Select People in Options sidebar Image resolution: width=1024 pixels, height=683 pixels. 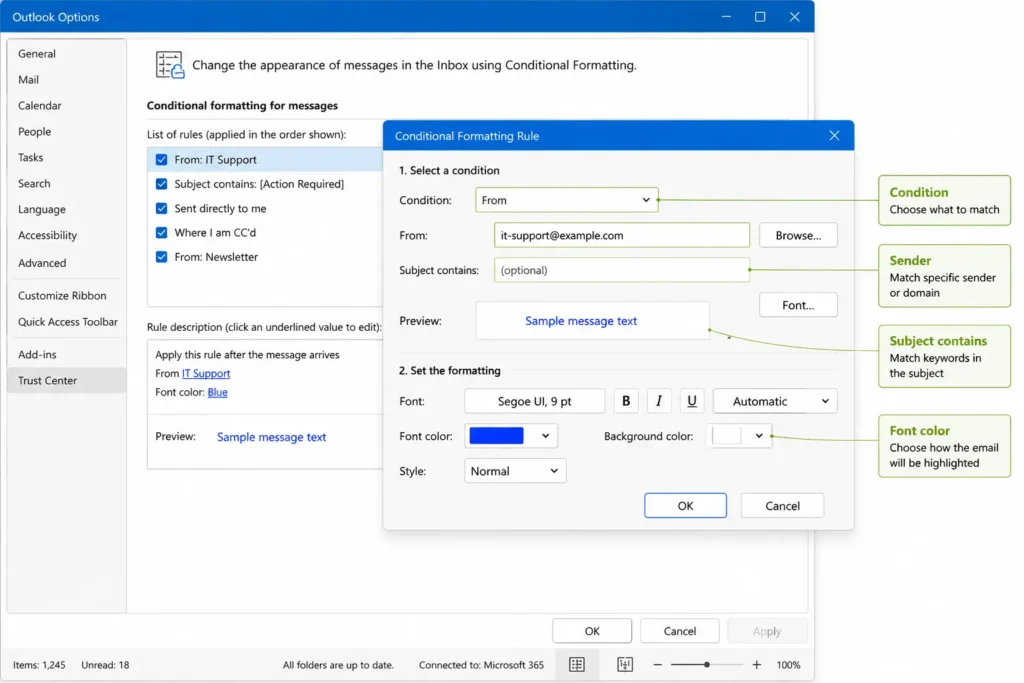(x=66, y=131)
